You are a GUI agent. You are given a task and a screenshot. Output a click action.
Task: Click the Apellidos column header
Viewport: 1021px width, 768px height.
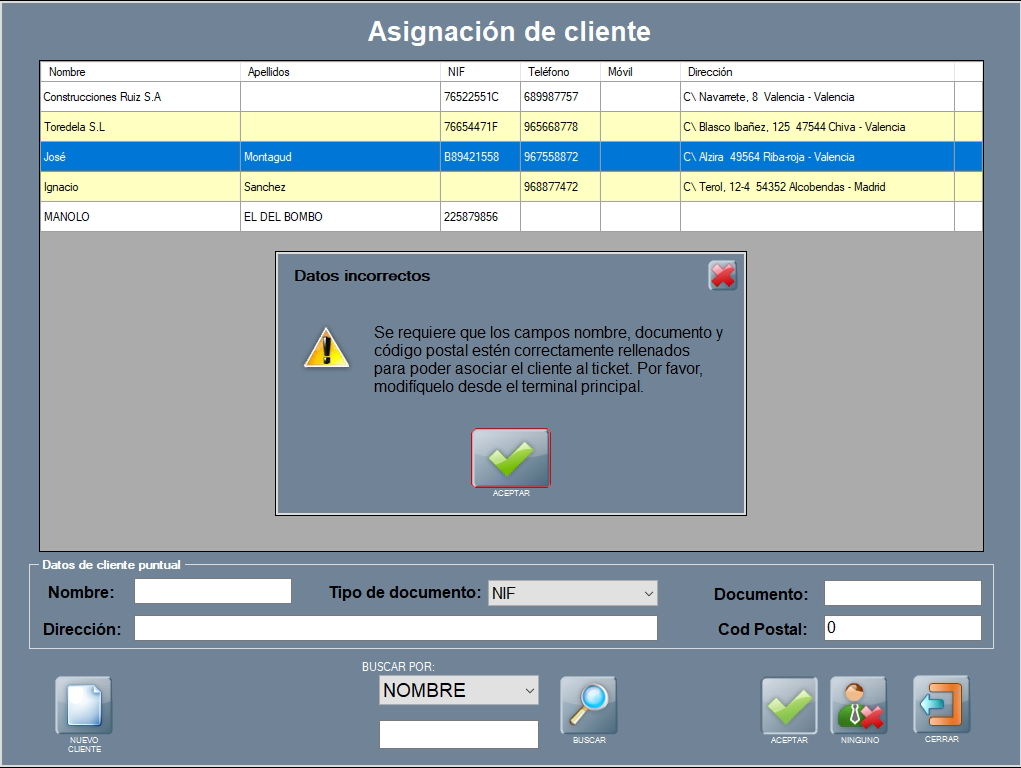(x=340, y=72)
